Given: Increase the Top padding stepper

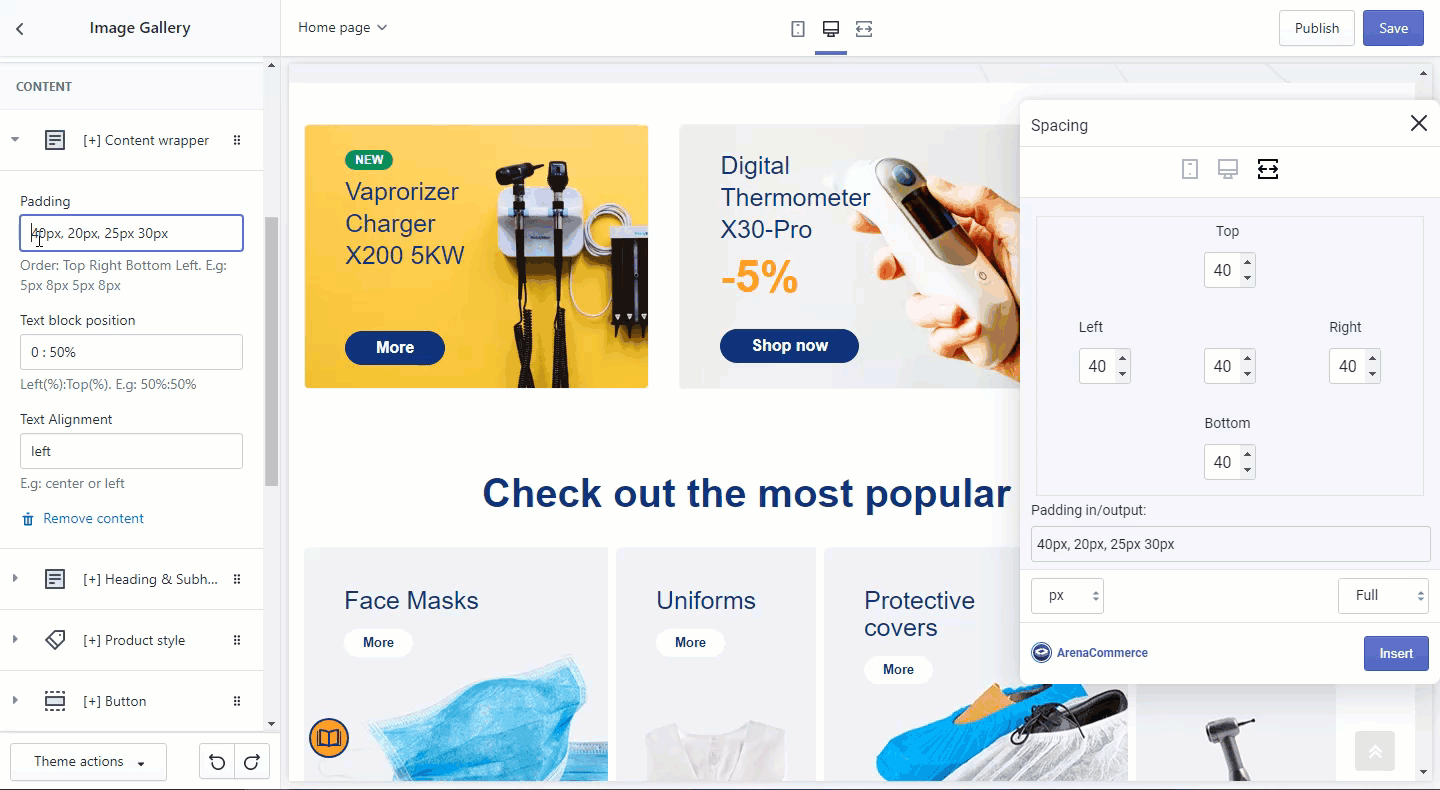Looking at the screenshot, I should pos(1247,263).
